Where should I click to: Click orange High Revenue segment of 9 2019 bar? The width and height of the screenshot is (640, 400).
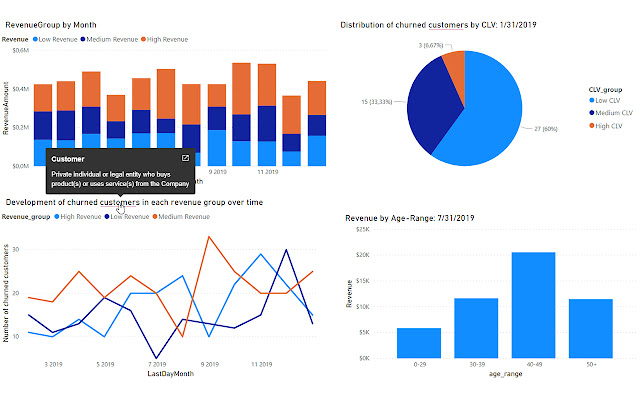(x=217, y=96)
